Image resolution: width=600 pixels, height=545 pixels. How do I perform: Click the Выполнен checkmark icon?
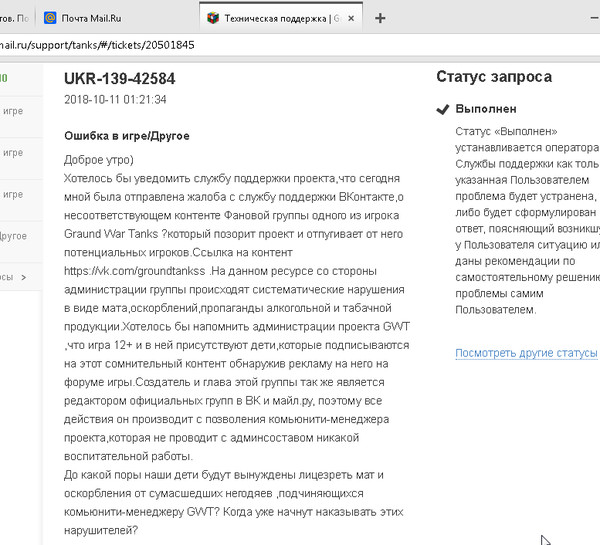(x=442, y=109)
